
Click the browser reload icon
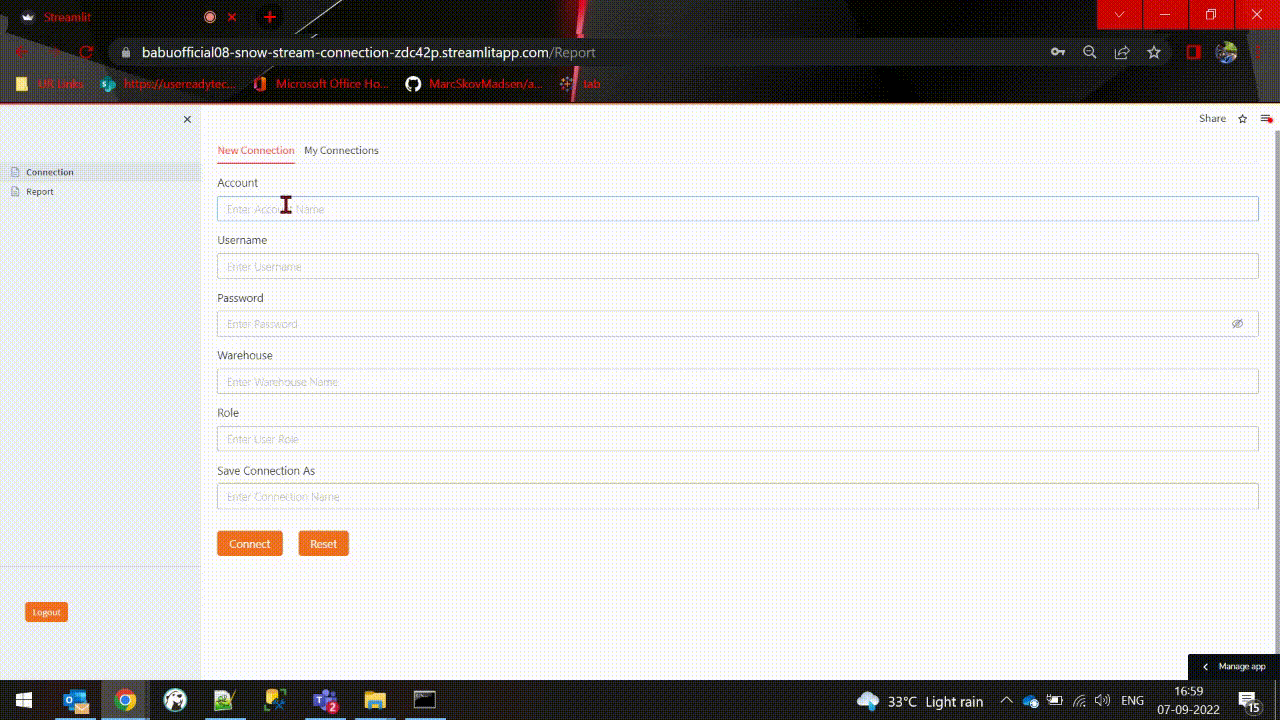coord(86,52)
